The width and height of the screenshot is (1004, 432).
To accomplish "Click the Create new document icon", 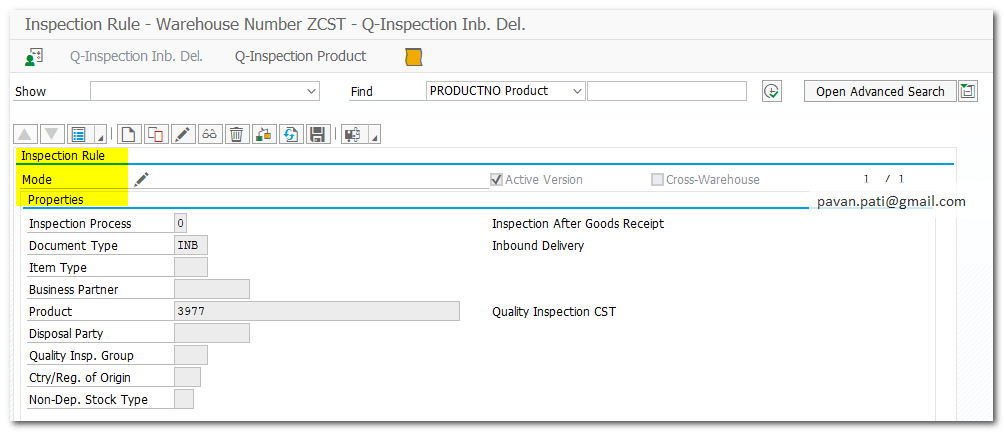I will (x=128, y=134).
